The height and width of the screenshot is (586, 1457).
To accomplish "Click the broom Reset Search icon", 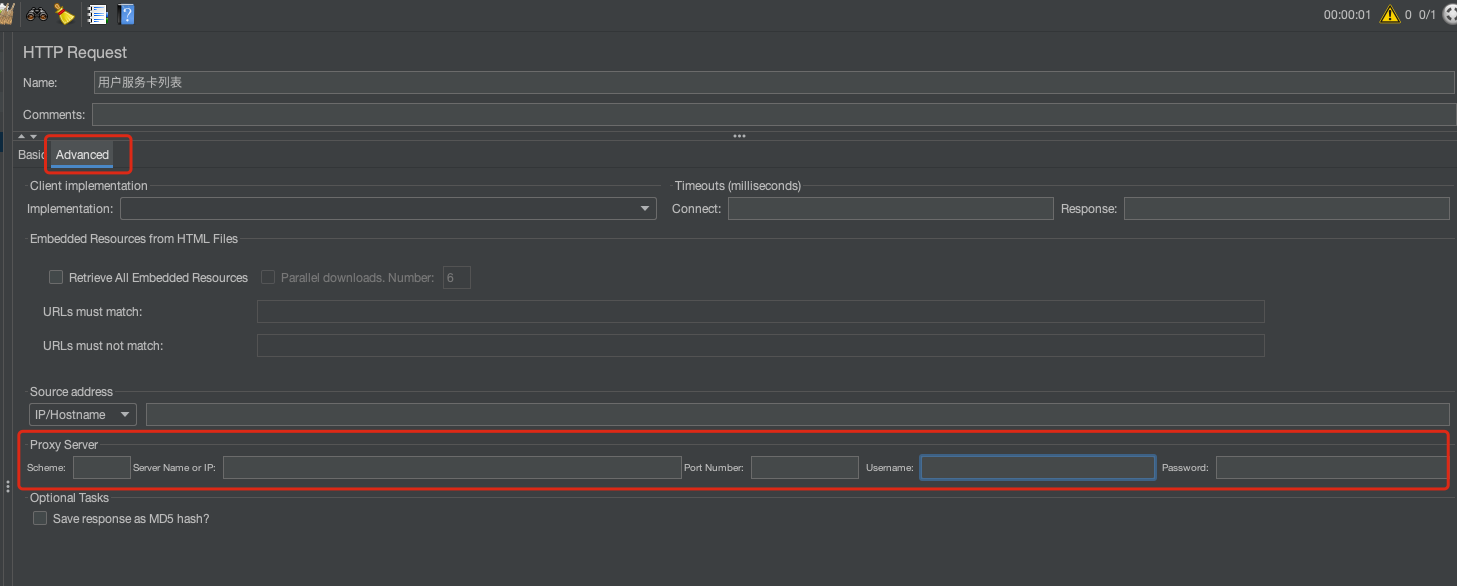I will pyautogui.click(x=64, y=14).
